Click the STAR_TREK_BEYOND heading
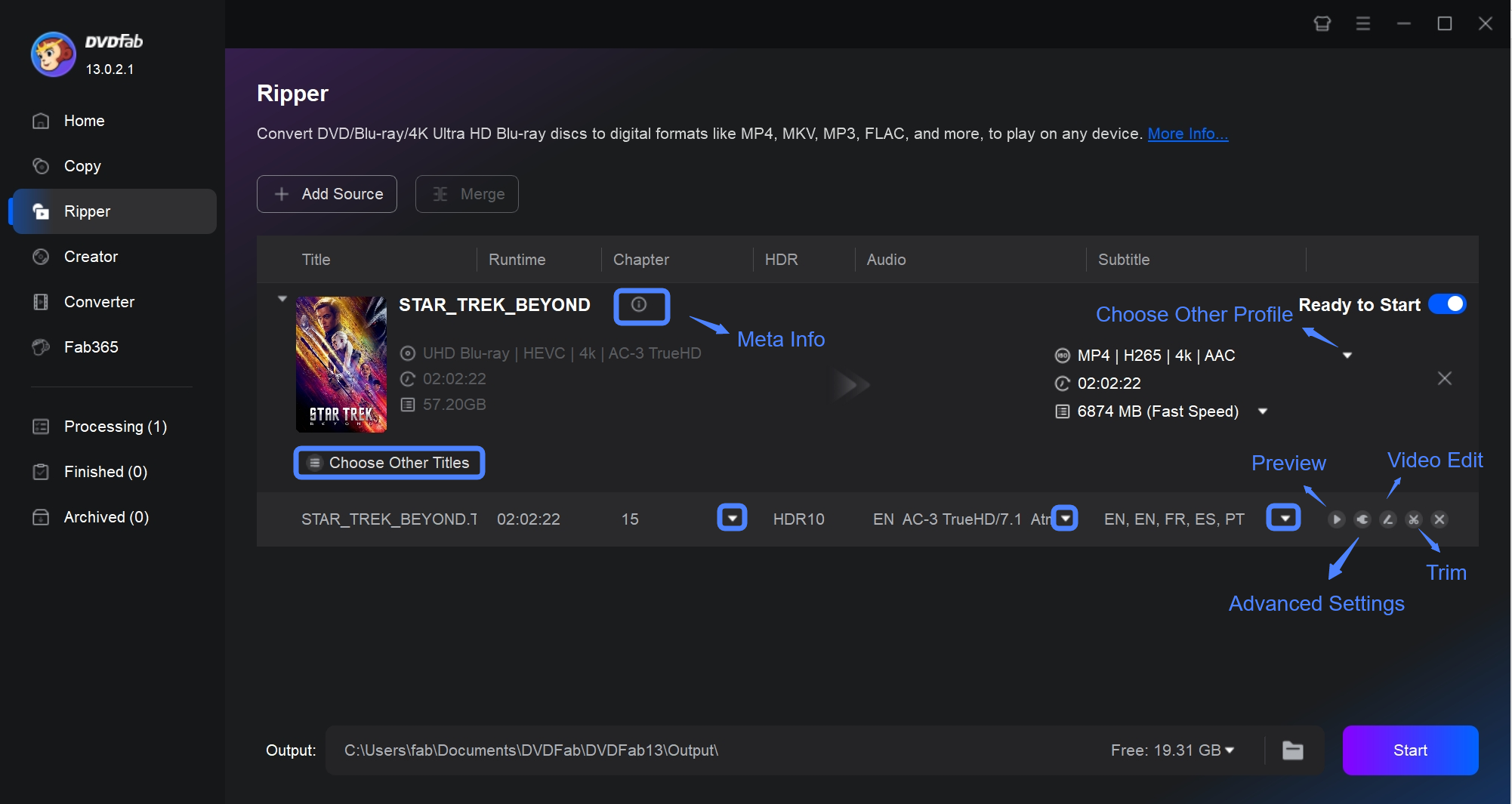 495,305
